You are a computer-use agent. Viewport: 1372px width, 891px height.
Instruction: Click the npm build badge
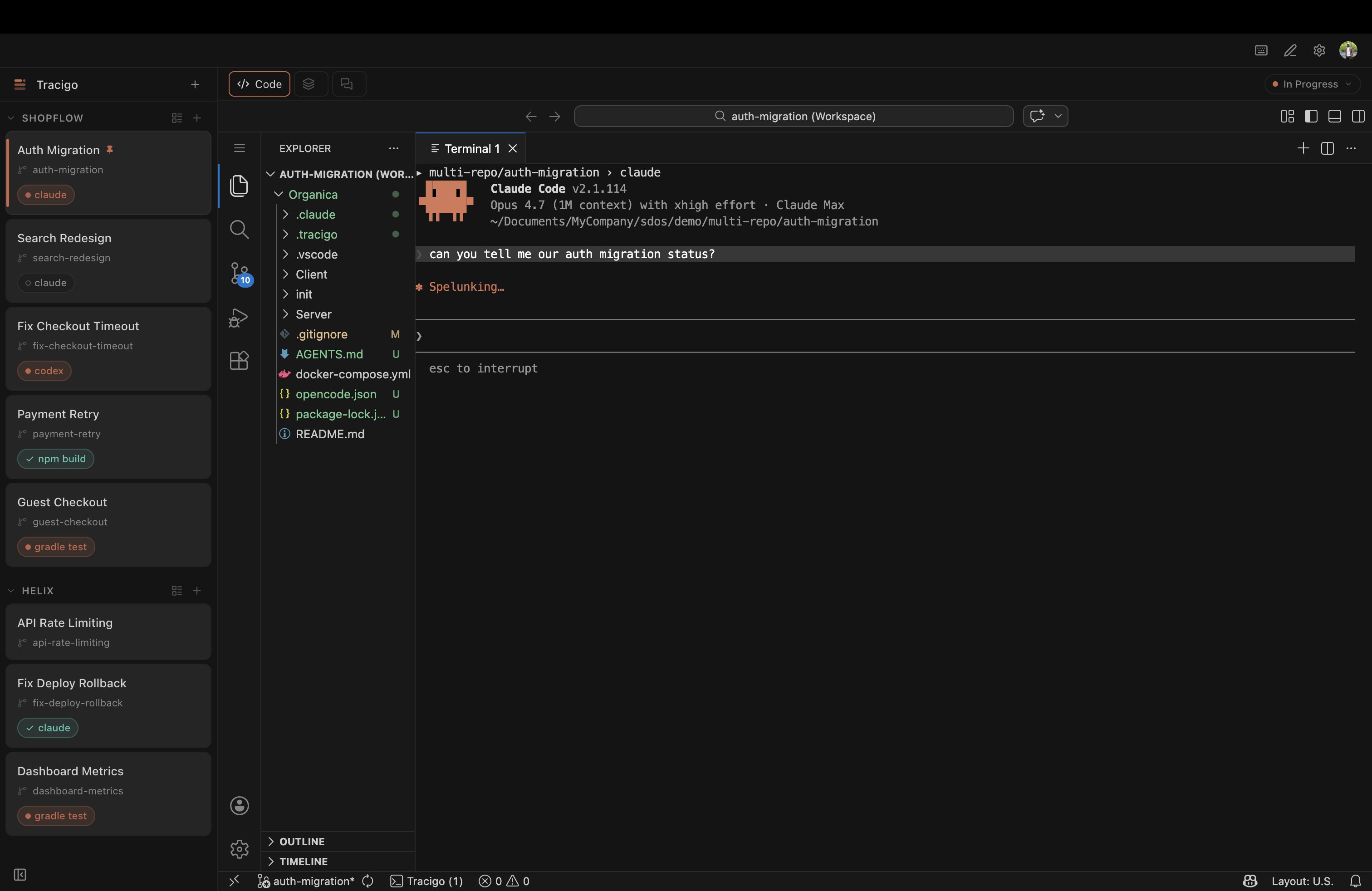(56, 459)
